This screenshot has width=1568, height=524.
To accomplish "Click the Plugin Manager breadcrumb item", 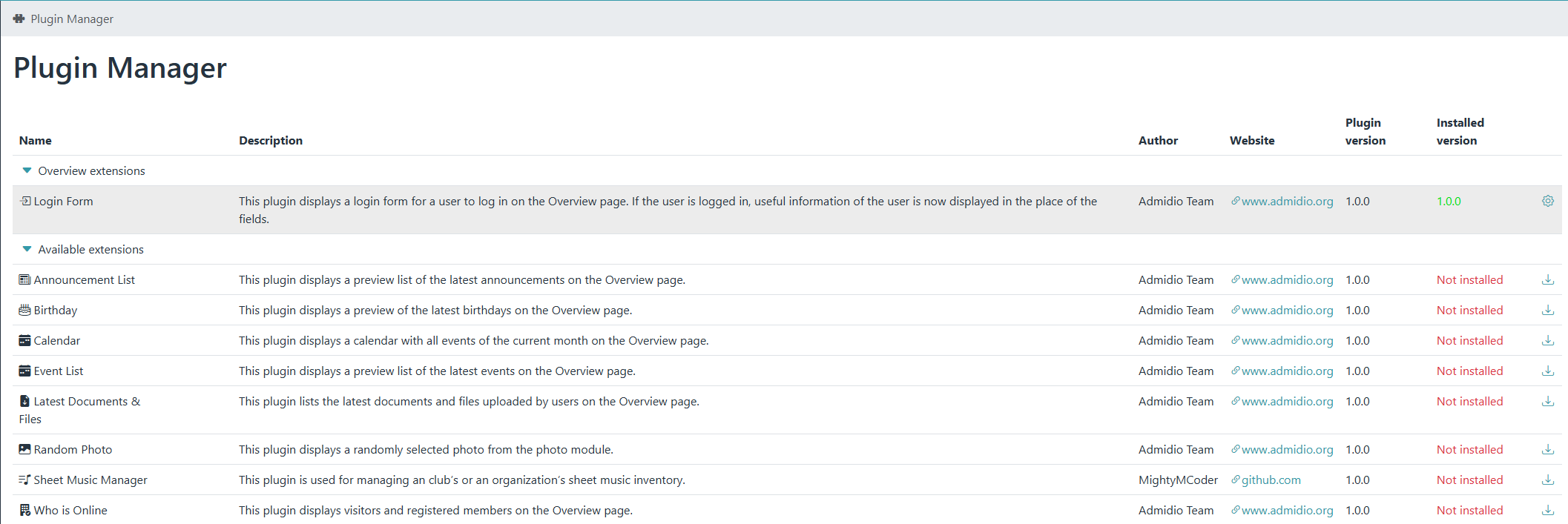I will (x=71, y=19).
